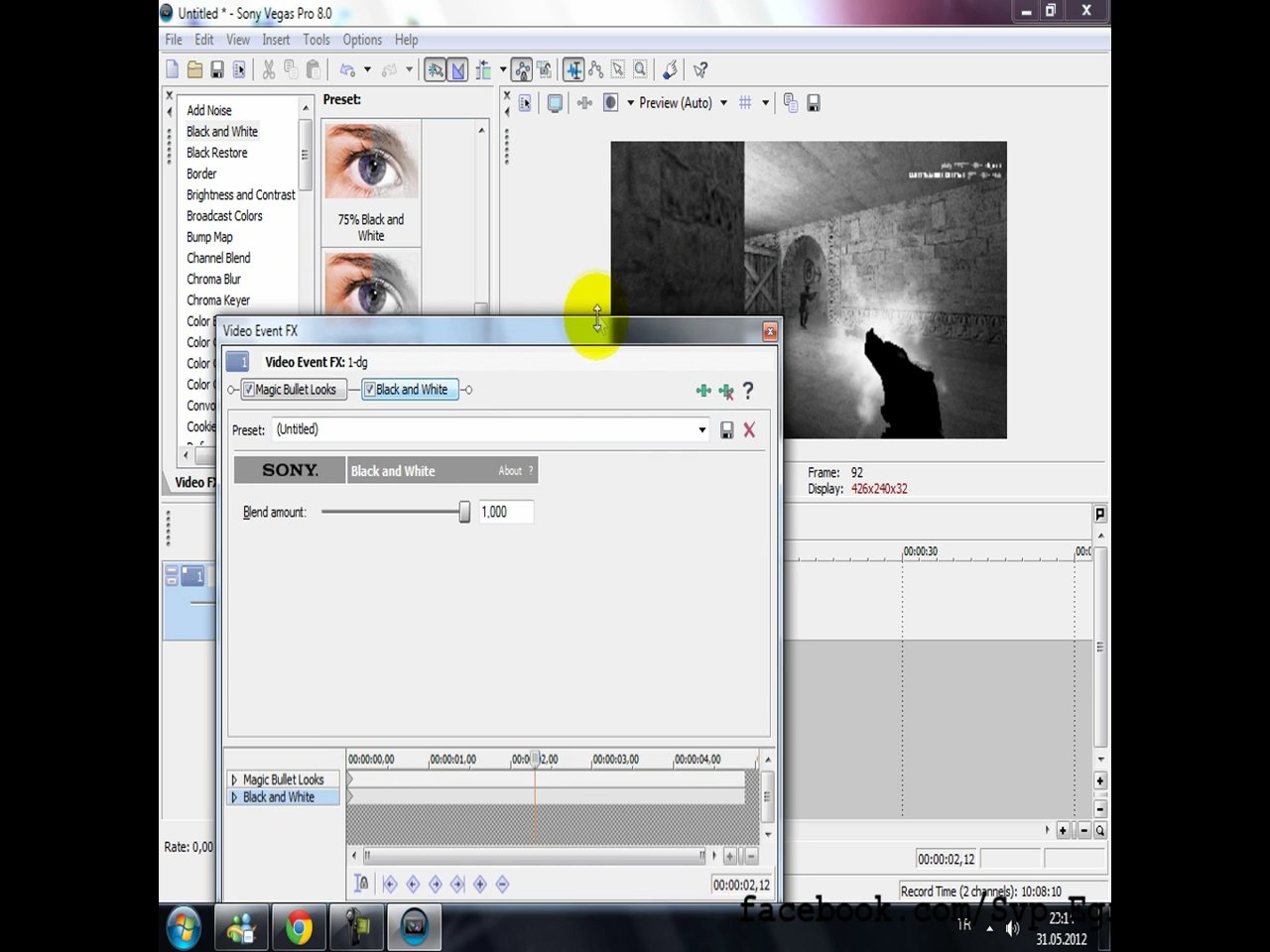Click the What's This help icon
1270x952 pixels.
700,69
